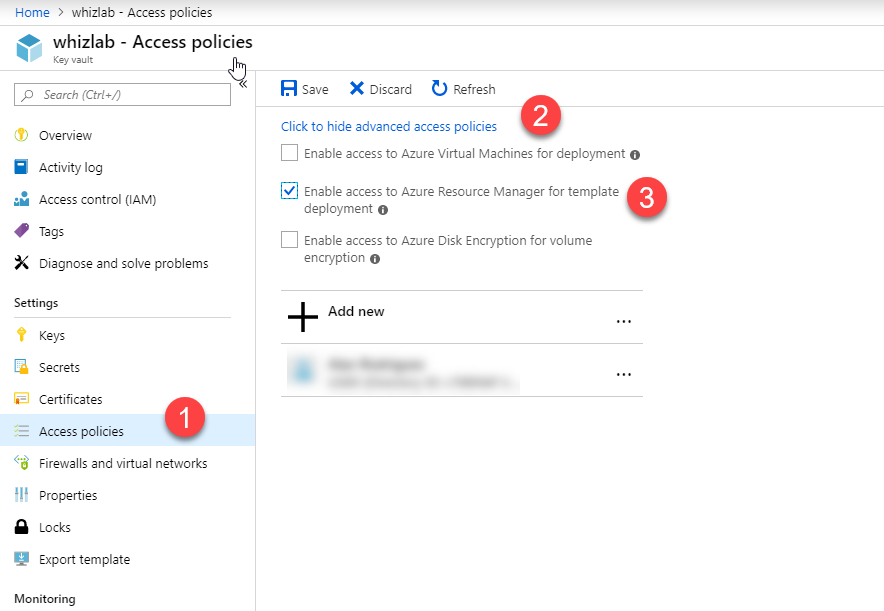Click the Discard button label
Viewport: 884px width, 611px height.
391,89
